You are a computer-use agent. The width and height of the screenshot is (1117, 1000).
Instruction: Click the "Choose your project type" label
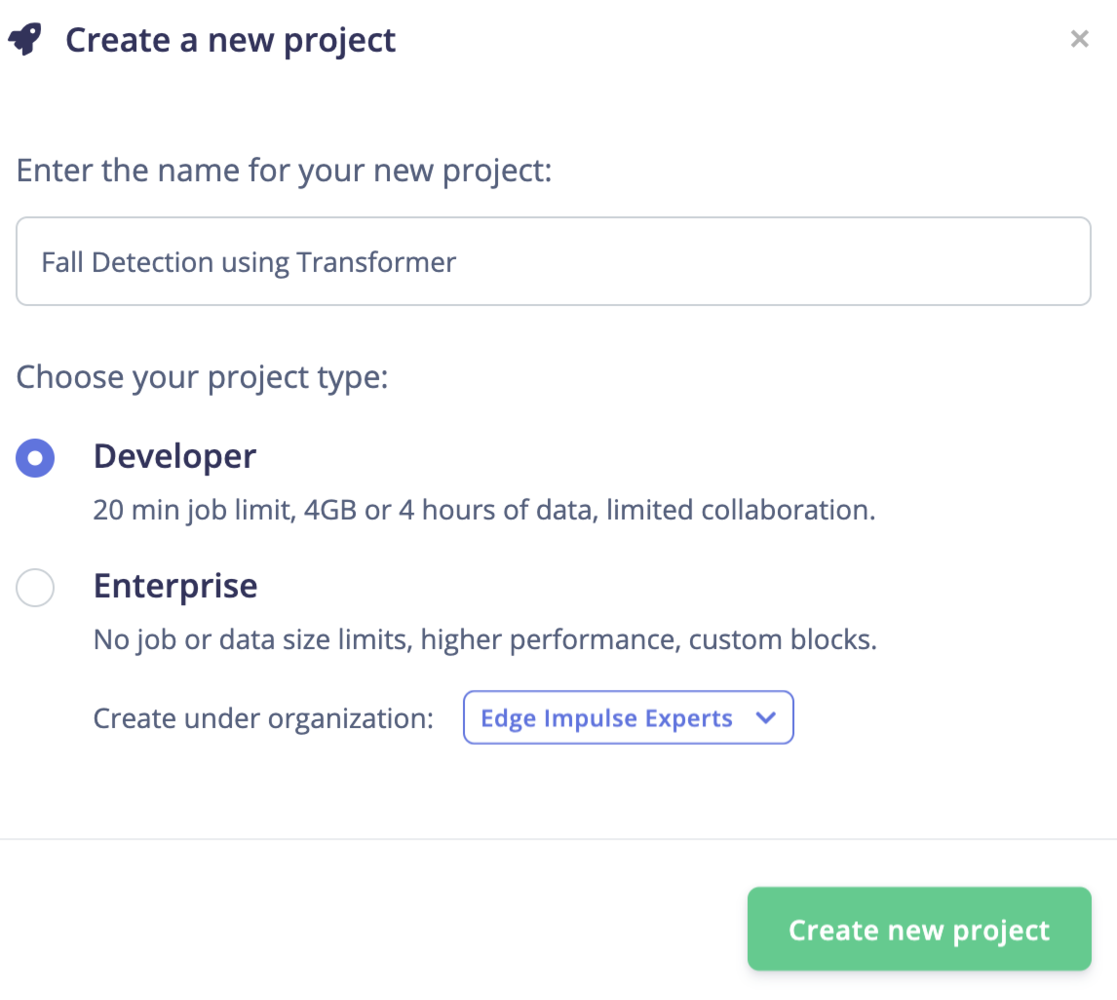202,378
